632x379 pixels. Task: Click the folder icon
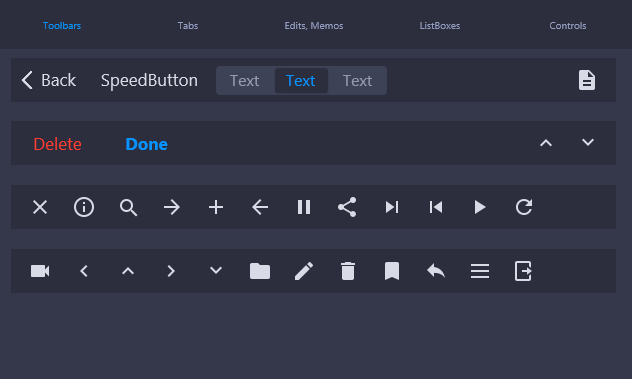coord(260,271)
